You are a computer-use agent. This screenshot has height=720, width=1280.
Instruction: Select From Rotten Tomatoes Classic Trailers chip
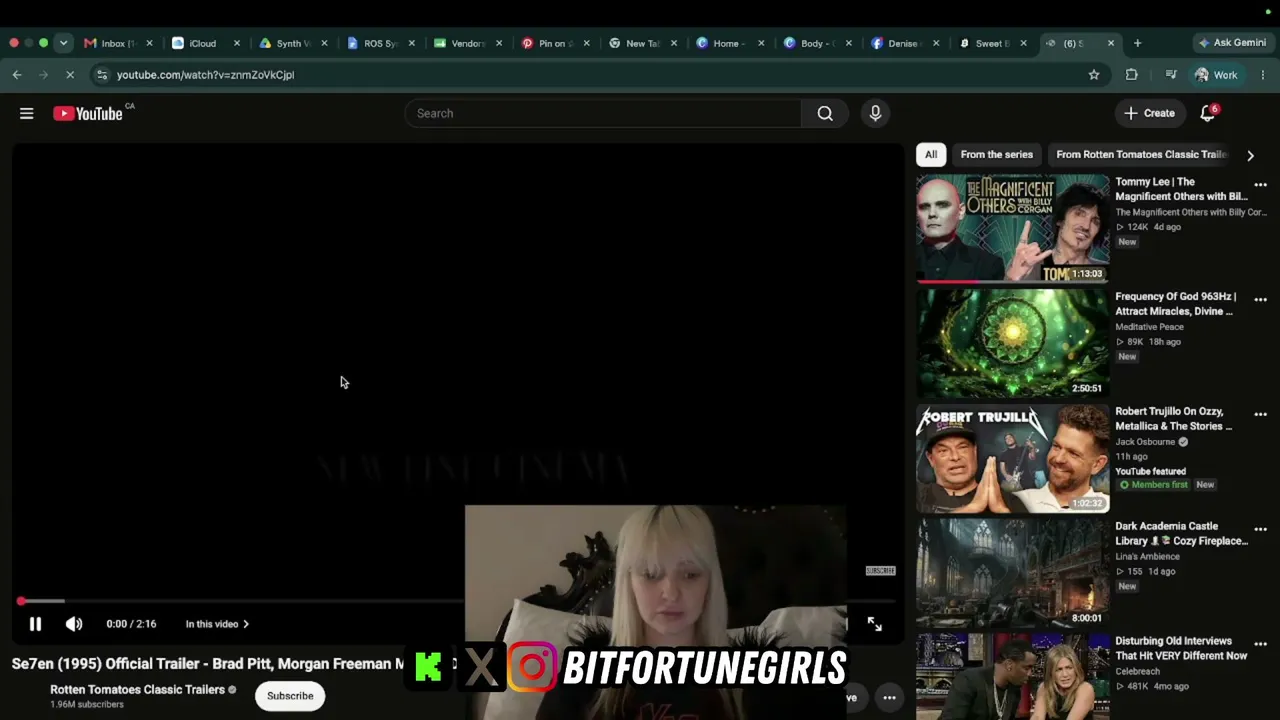[1141, 155]
